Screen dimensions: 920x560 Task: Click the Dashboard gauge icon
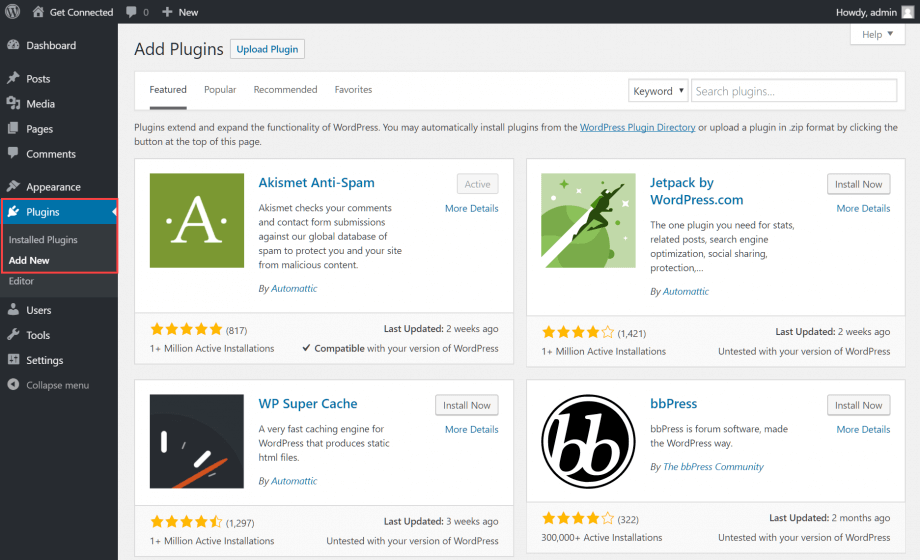coord(13,45)
